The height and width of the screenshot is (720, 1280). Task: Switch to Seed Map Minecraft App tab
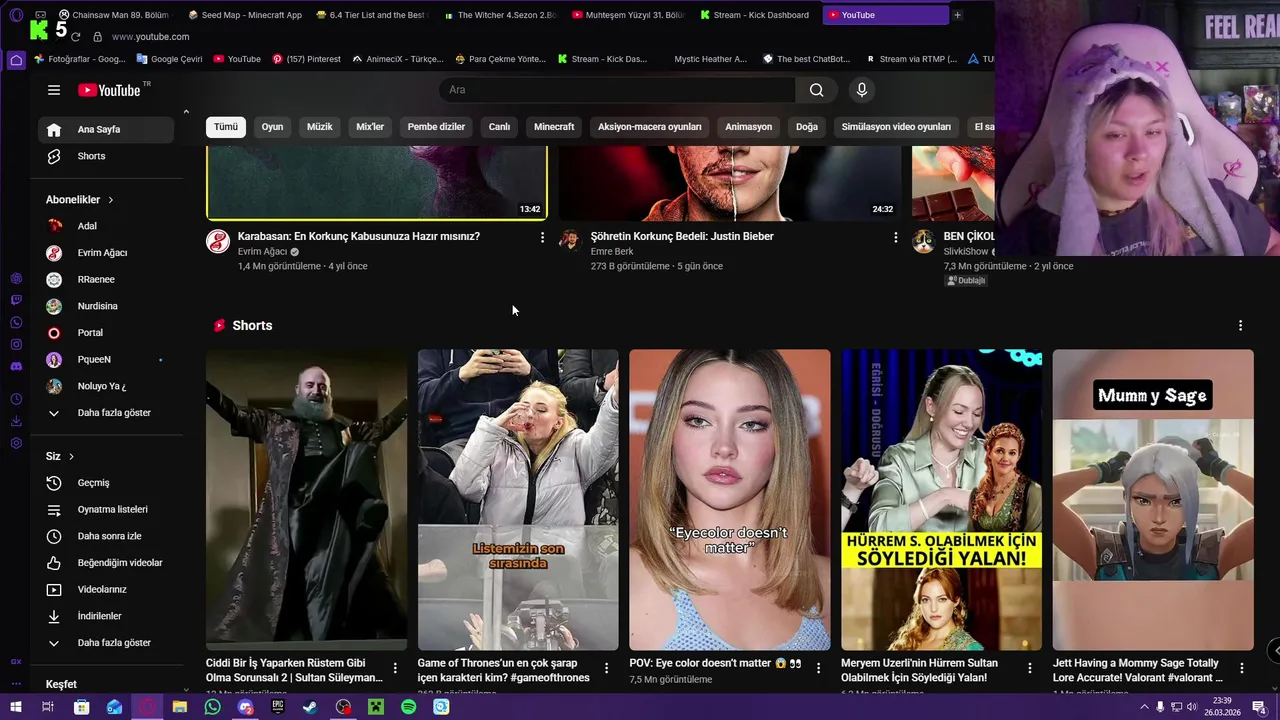pyautogui.click(x=245, y=15)
